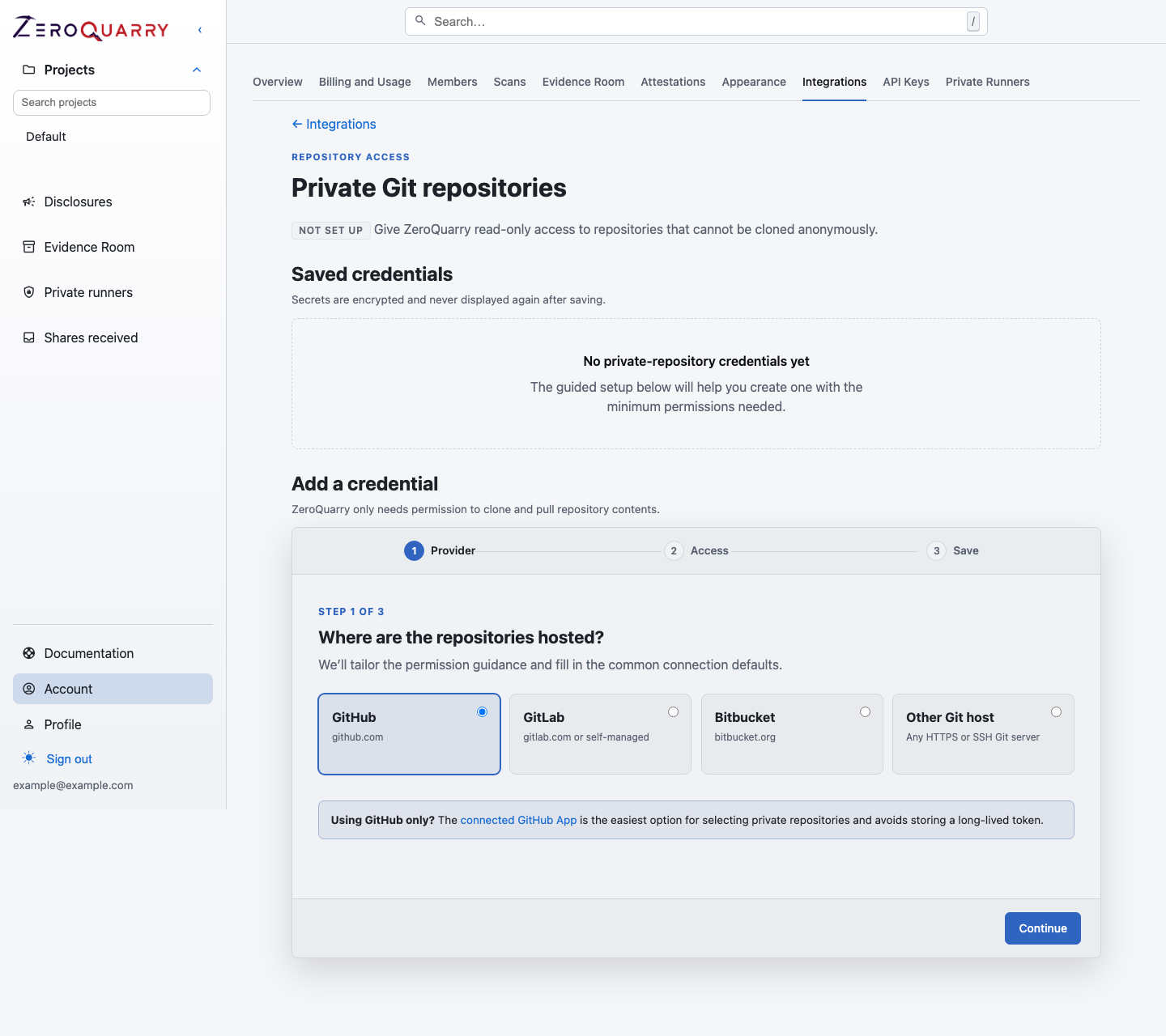The height and width of the screenshot is (1036, 1166).
Task: Click the example@example.com email text
Action: tap(73, 785)
